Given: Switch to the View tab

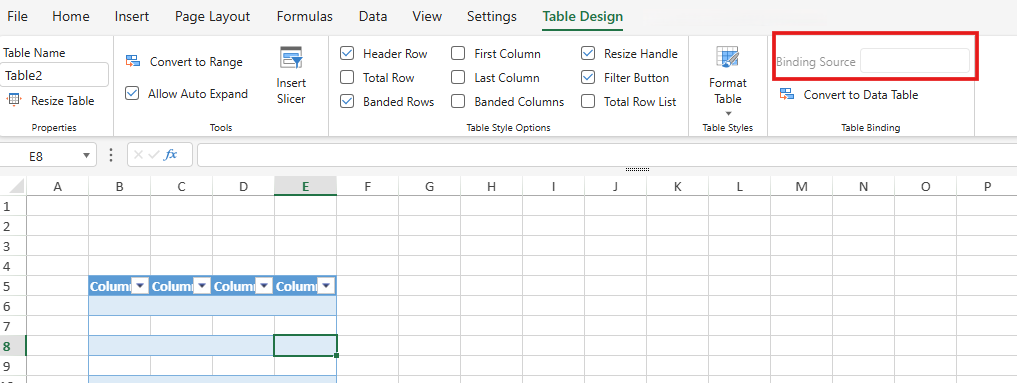Looking at the screenshot, I should click(x=427, y=17).
